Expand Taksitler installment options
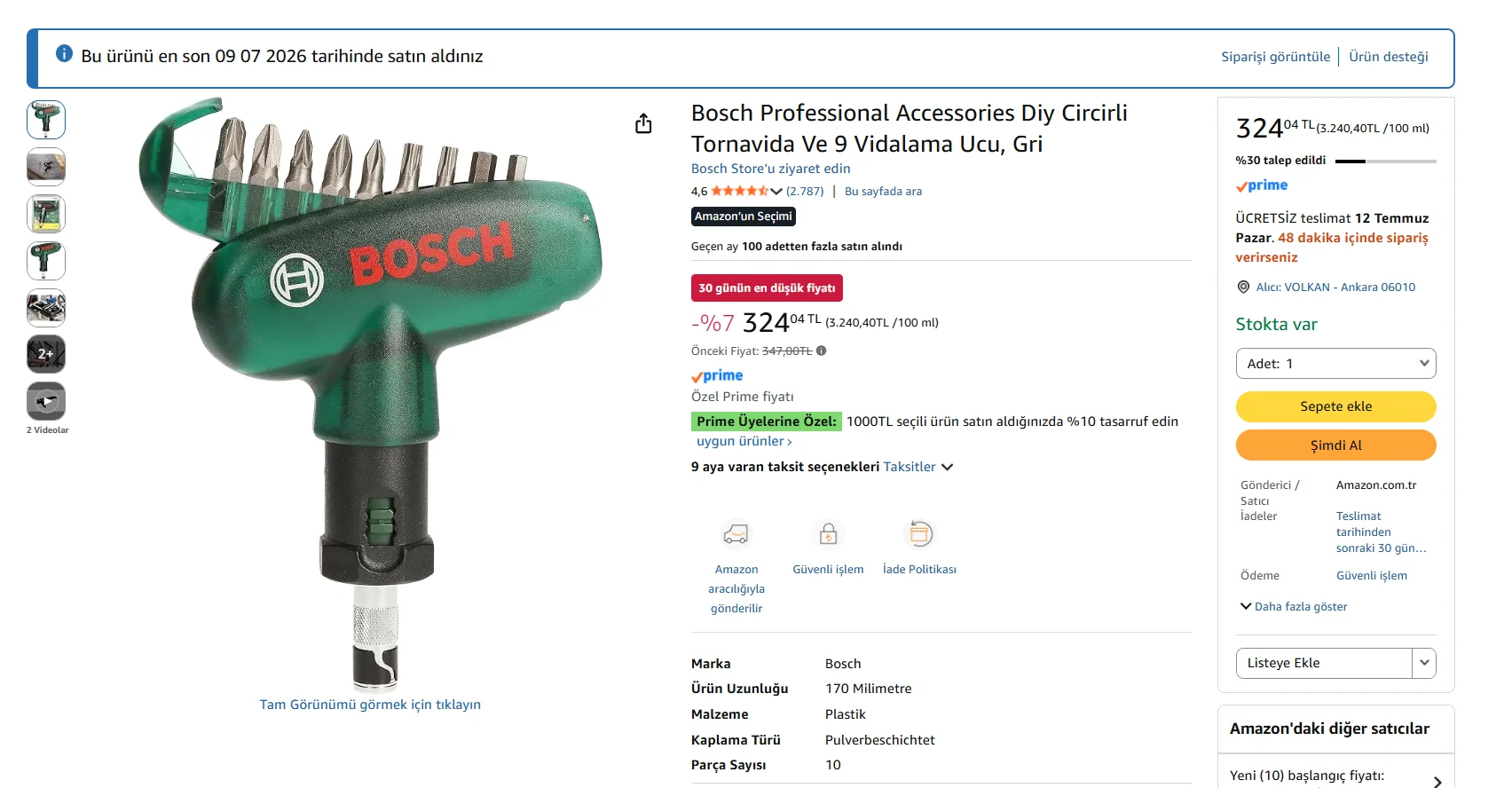The image size is (1512, 788). tap(918, 467)
